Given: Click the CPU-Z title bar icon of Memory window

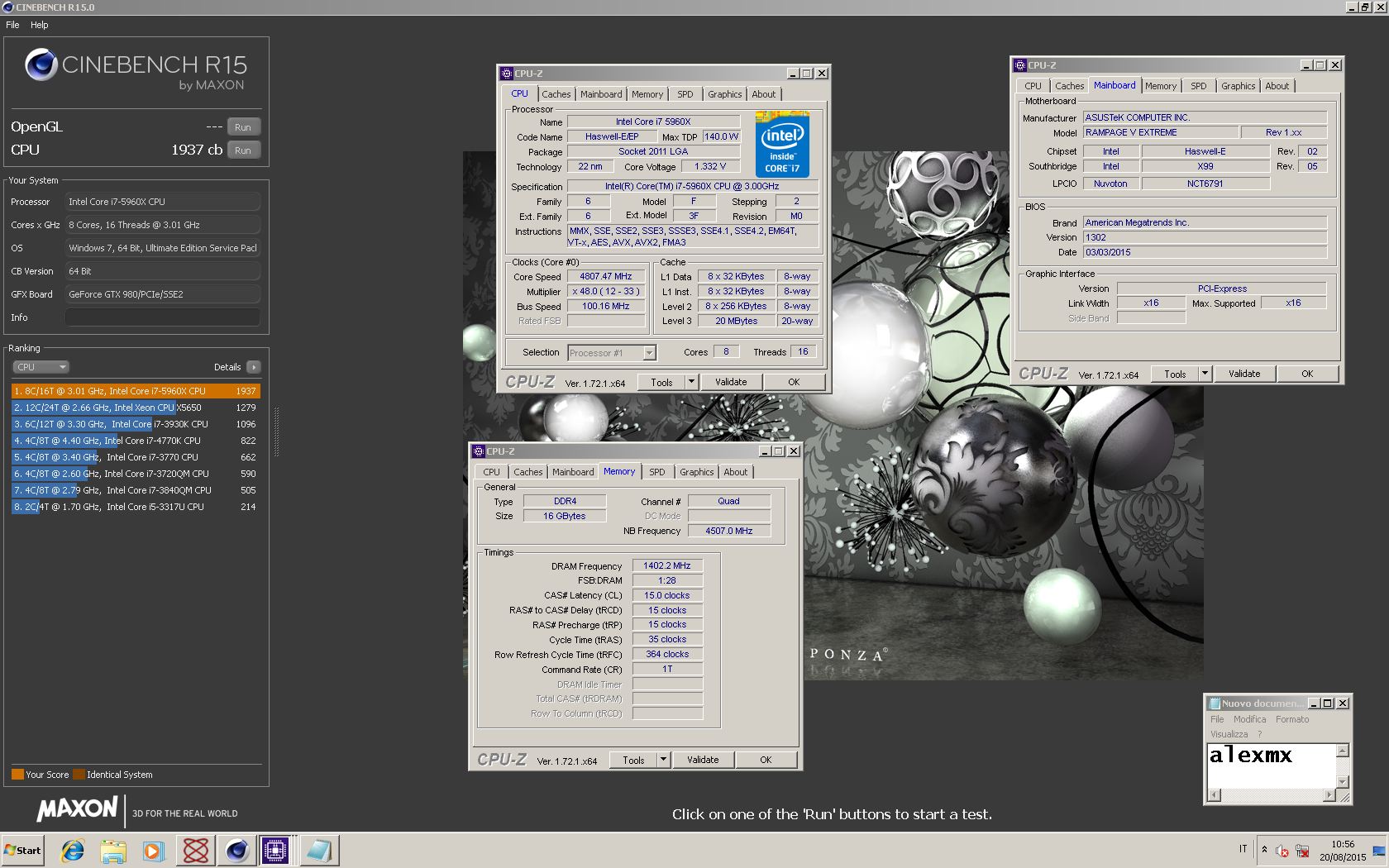Looking at the screenshot, I should [x=478, y=451].
